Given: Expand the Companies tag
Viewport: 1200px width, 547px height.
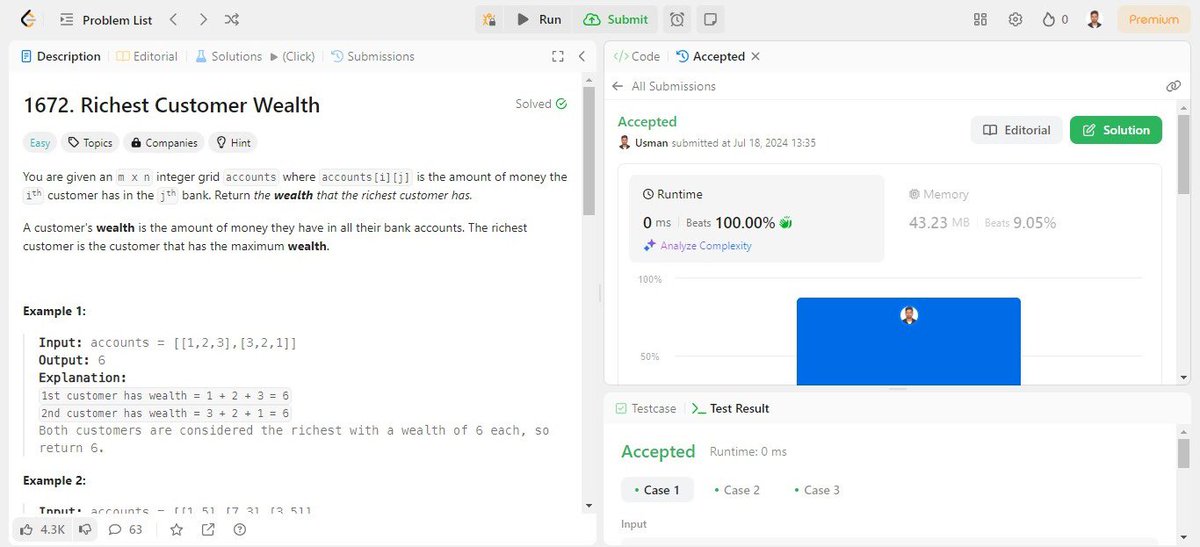Looking at the screenshot, I should 164,143.
